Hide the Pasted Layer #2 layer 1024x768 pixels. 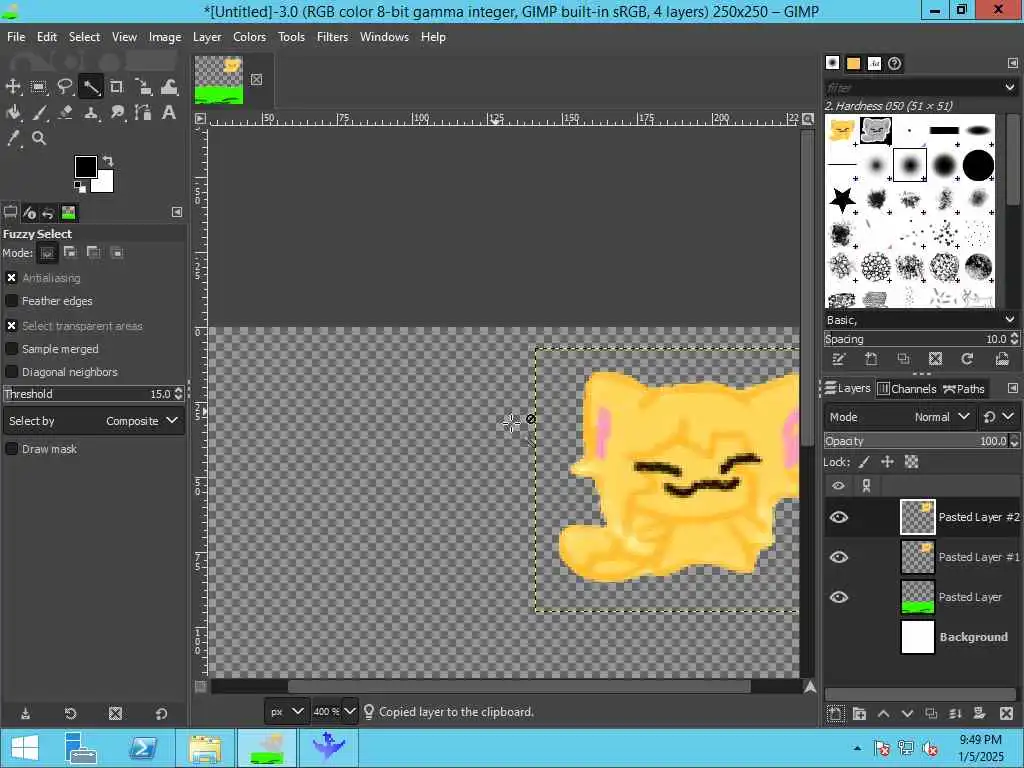[x=839, y=517]
